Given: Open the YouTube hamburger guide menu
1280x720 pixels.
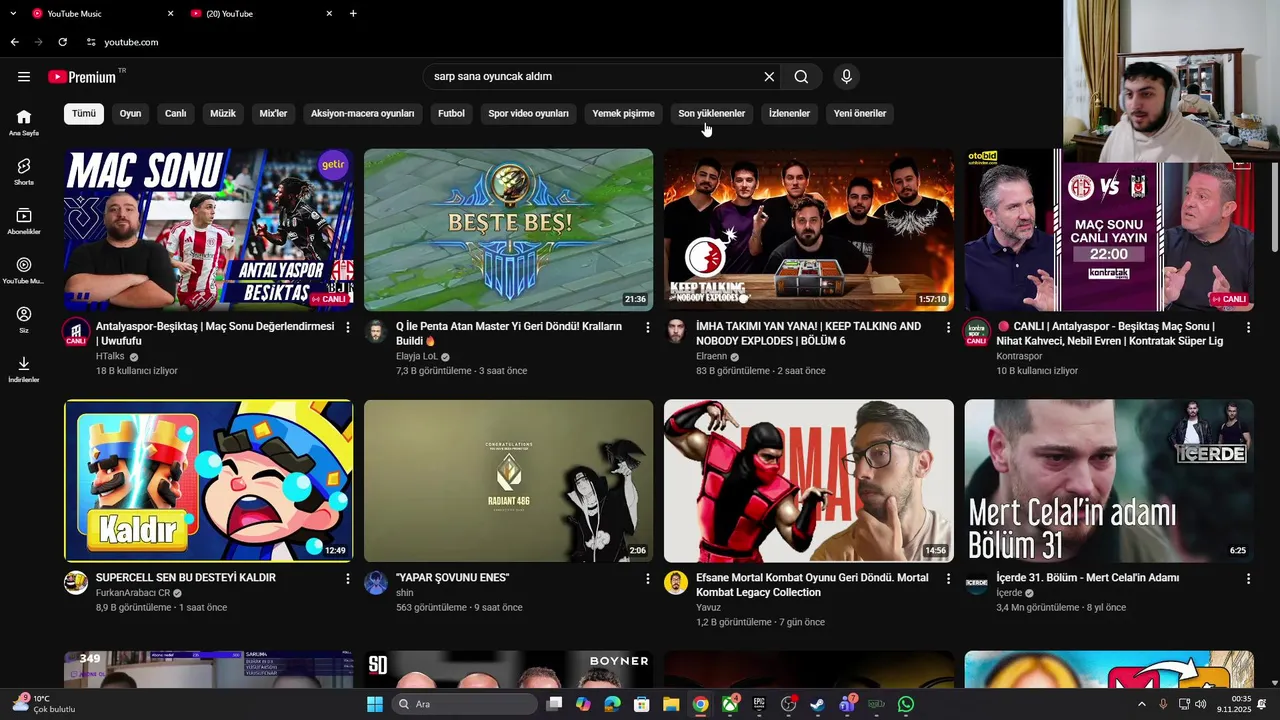Looking at the screenshot, I should [24, 77].
